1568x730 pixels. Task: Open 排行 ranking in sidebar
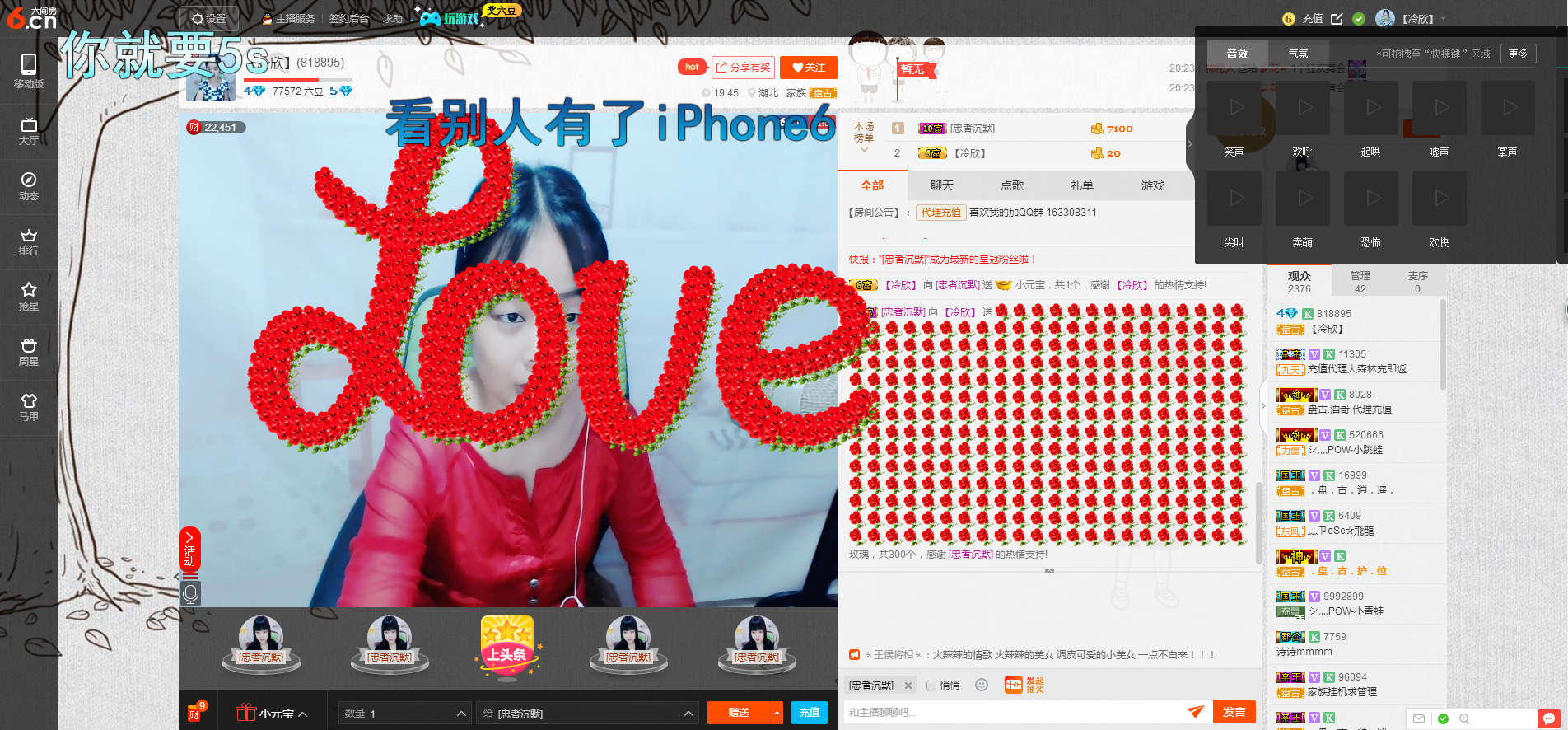[28, 241]
